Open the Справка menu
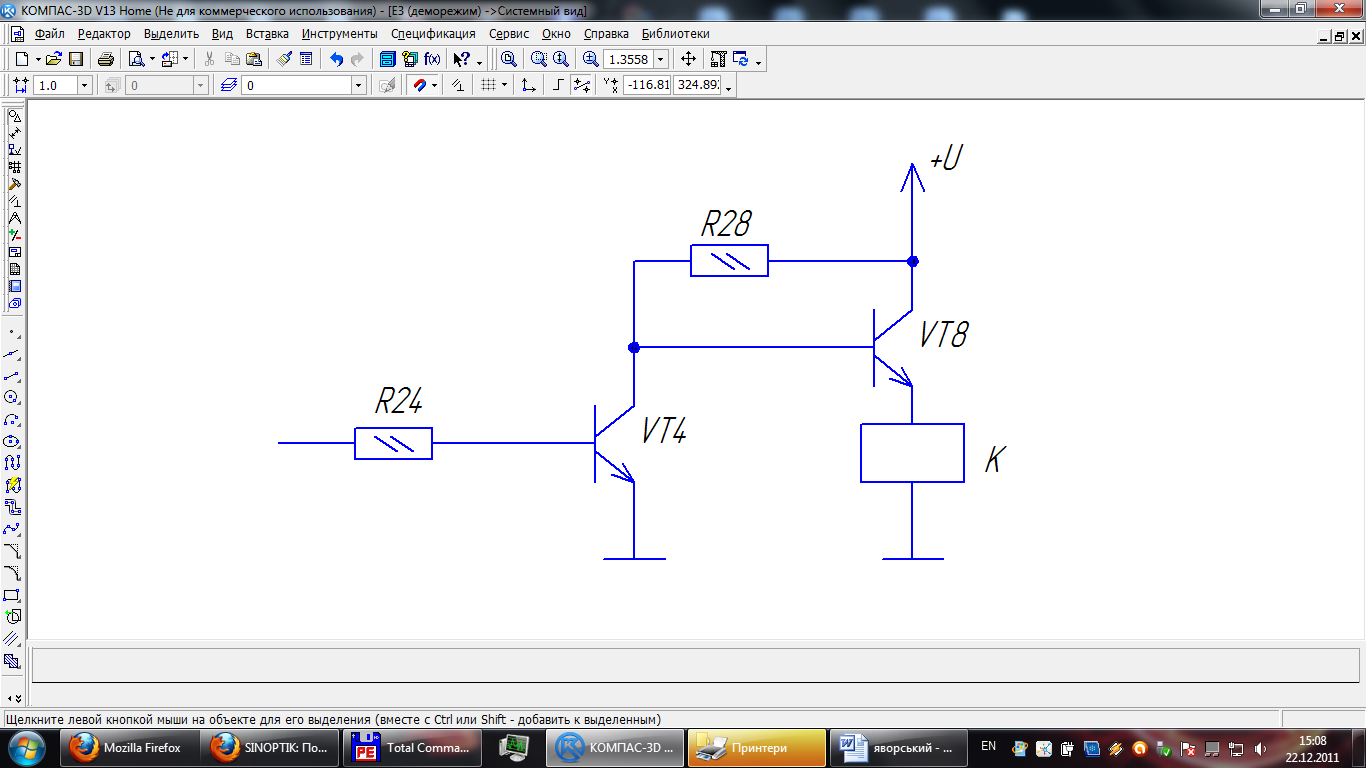This screenshot has width=1366, height=768. click(607, 33)
